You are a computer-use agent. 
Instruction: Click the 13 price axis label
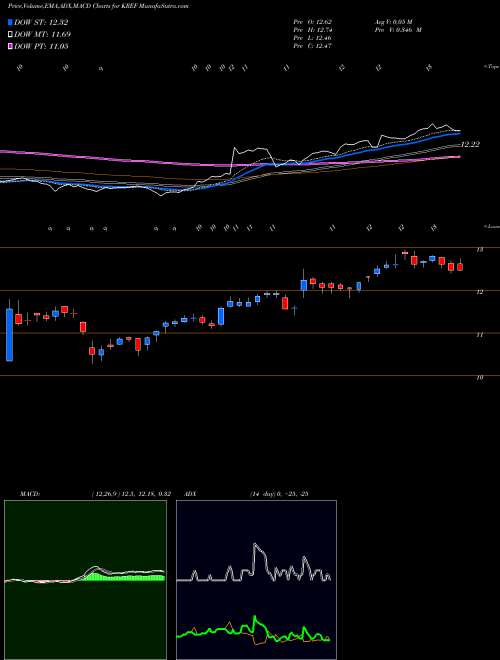(479, 250)
